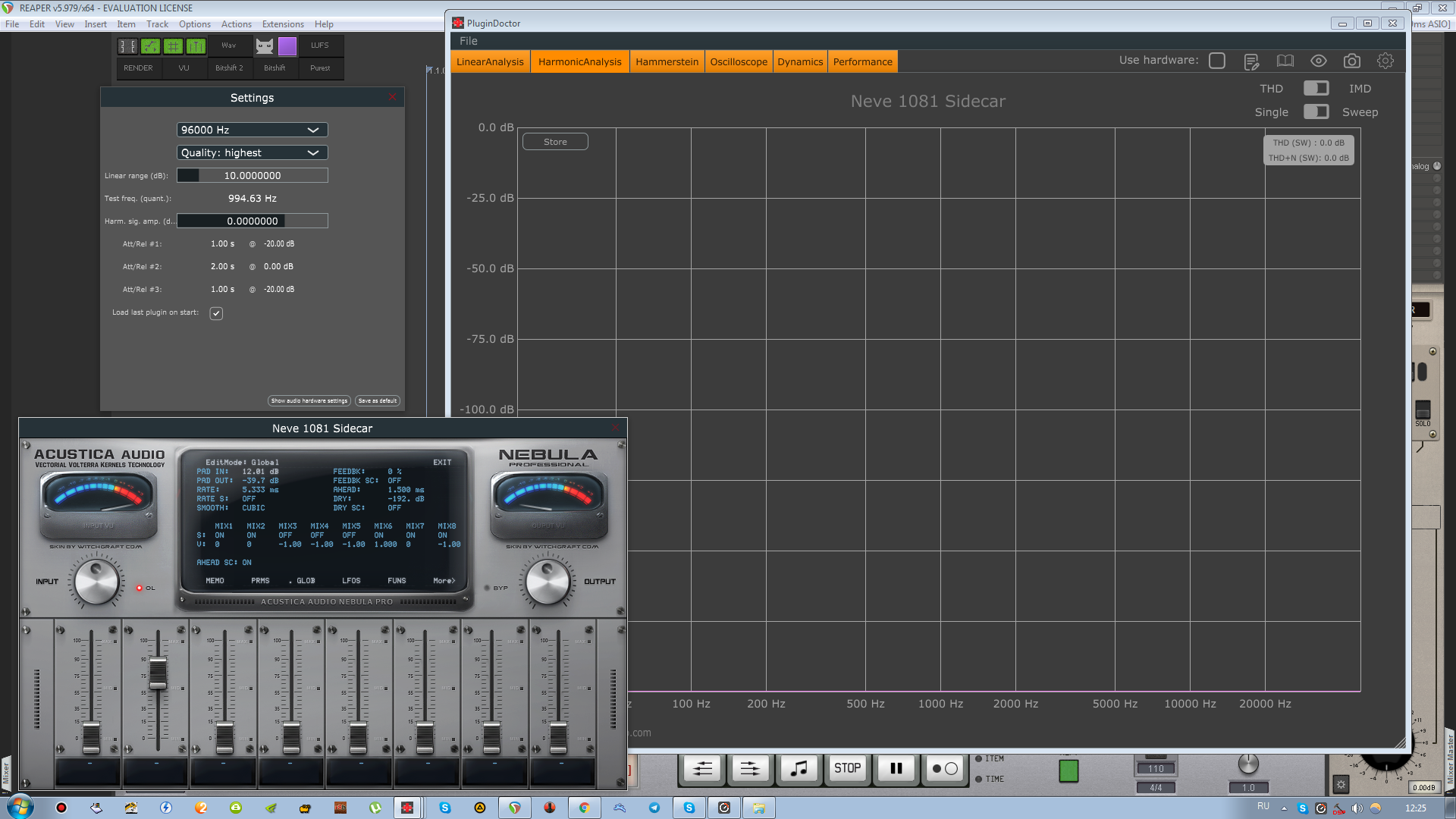Click Nebula INPUT knob
The width and height of the screenshot is (1456, 819).
click(97, 582)
